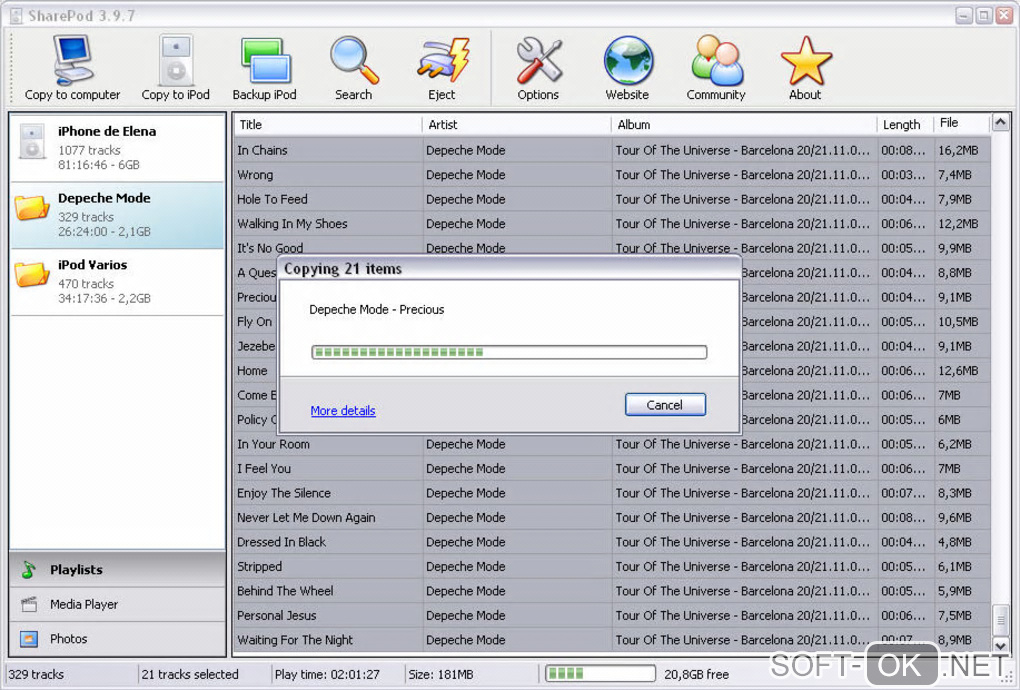
Task: Click the Size: 181MB status text
Action: point(440,674)
